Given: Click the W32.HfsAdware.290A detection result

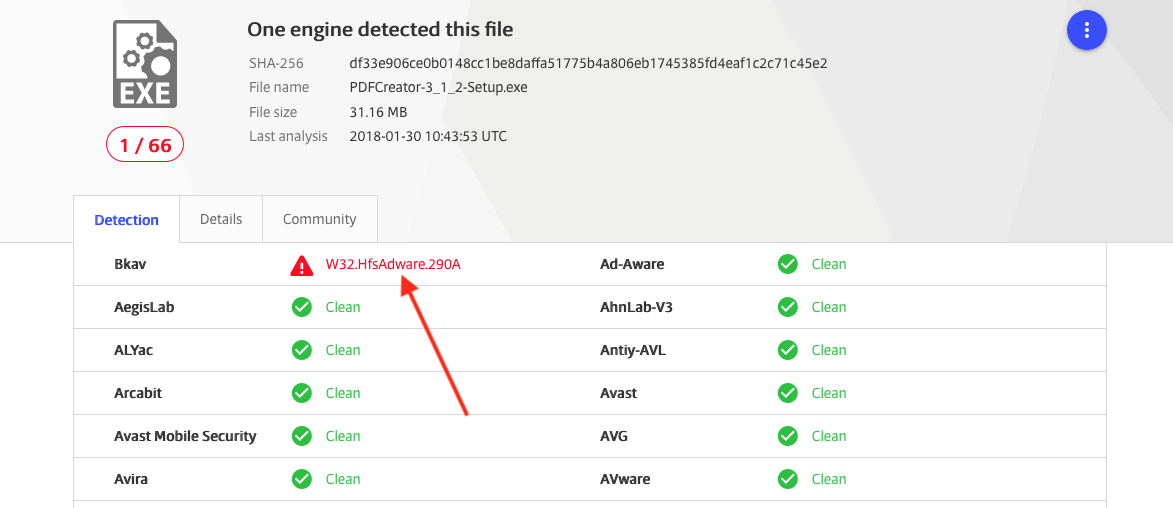Looking at the screenshot, I should click(393, 265).
